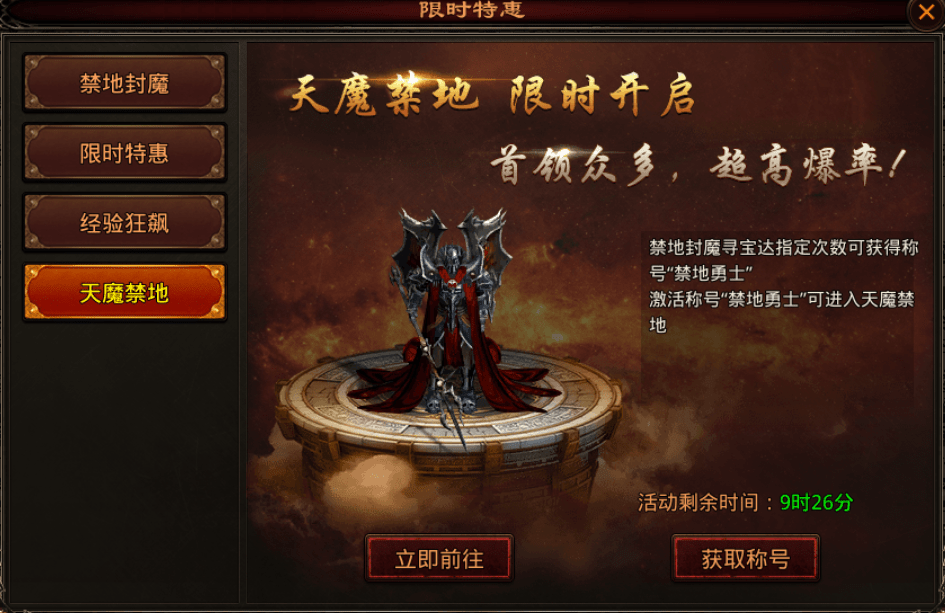Click the 首领众多,超高爆率 slogan text

(698, 165)
